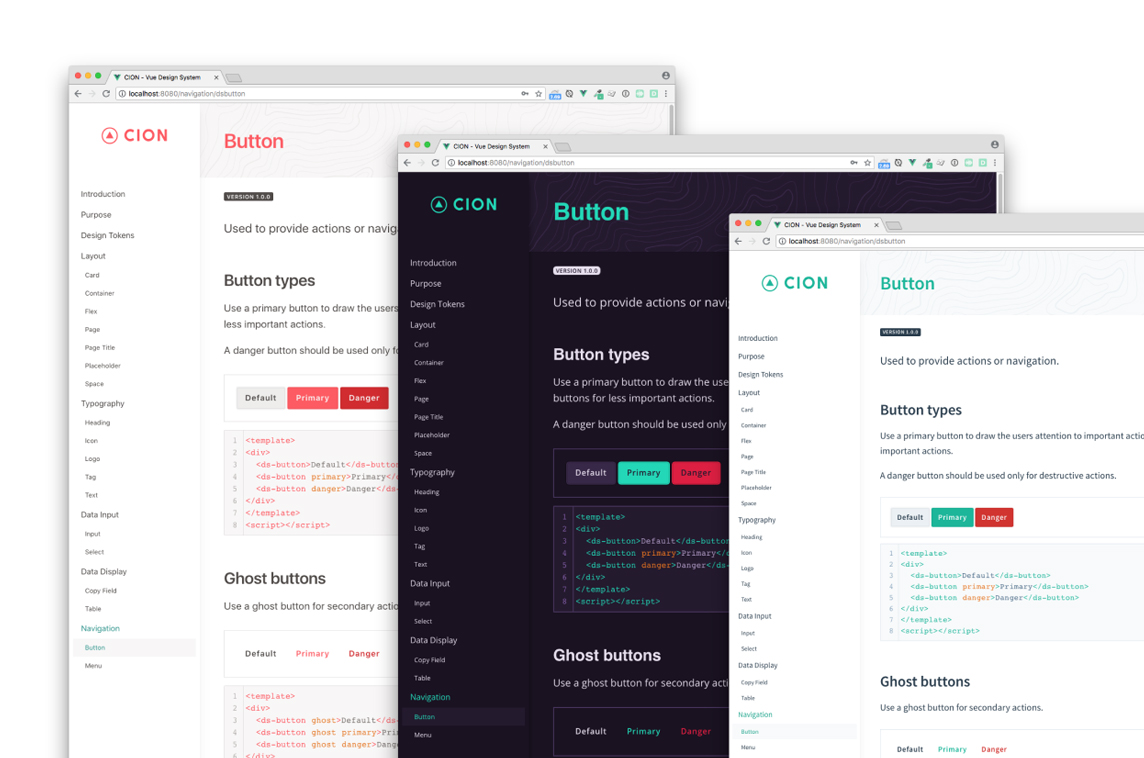Viewport: 1144px width, 758px height.
Task: Open Layout in the green-themed front window's sidebar
Action: 749,392
